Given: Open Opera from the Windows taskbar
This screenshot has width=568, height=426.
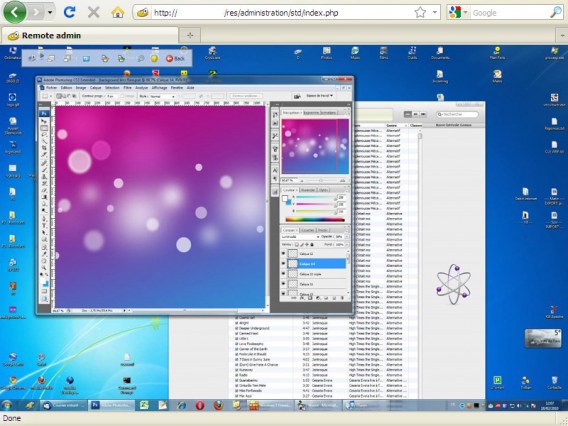Looking at the screenshot, I should coord(200,405).
